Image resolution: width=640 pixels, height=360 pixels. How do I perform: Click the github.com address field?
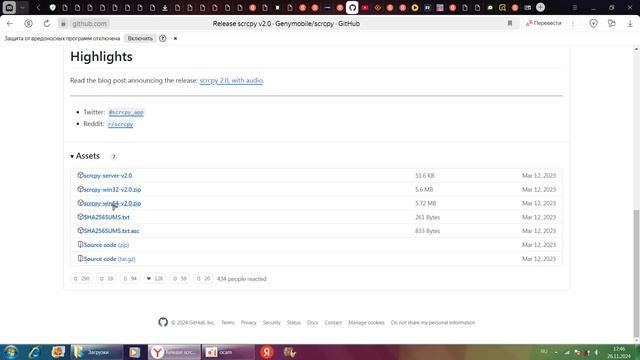(x=89, y=24)
